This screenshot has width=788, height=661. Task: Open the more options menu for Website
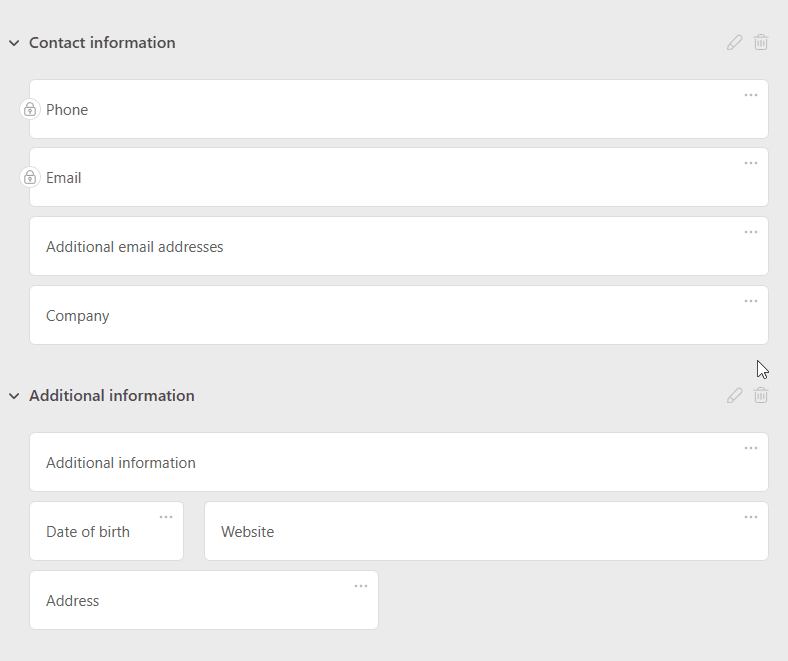pos(751,517)
